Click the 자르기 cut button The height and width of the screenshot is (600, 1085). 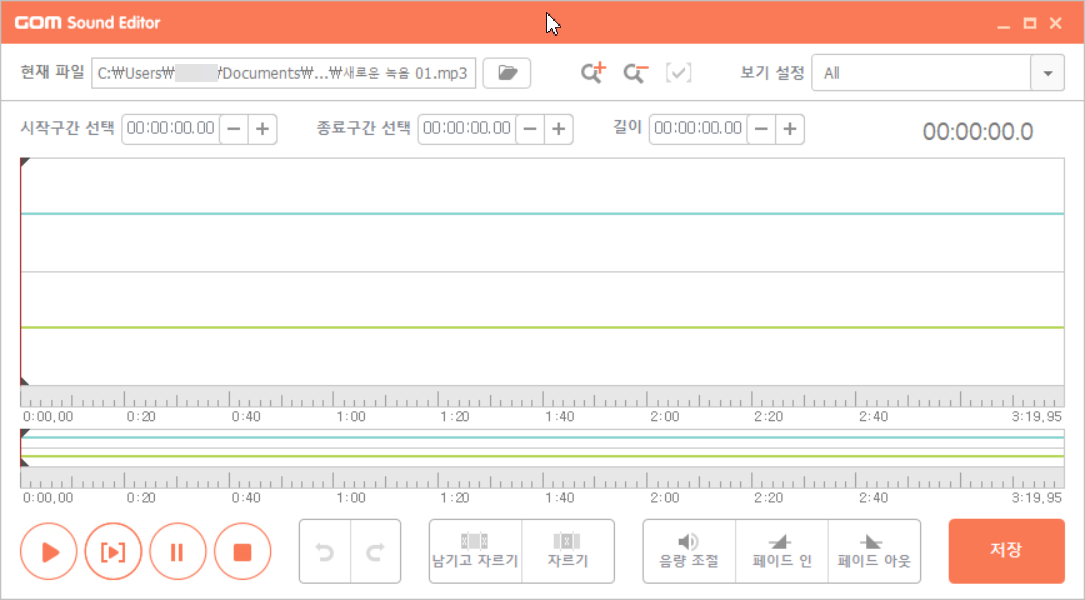[x=568, y=552]
